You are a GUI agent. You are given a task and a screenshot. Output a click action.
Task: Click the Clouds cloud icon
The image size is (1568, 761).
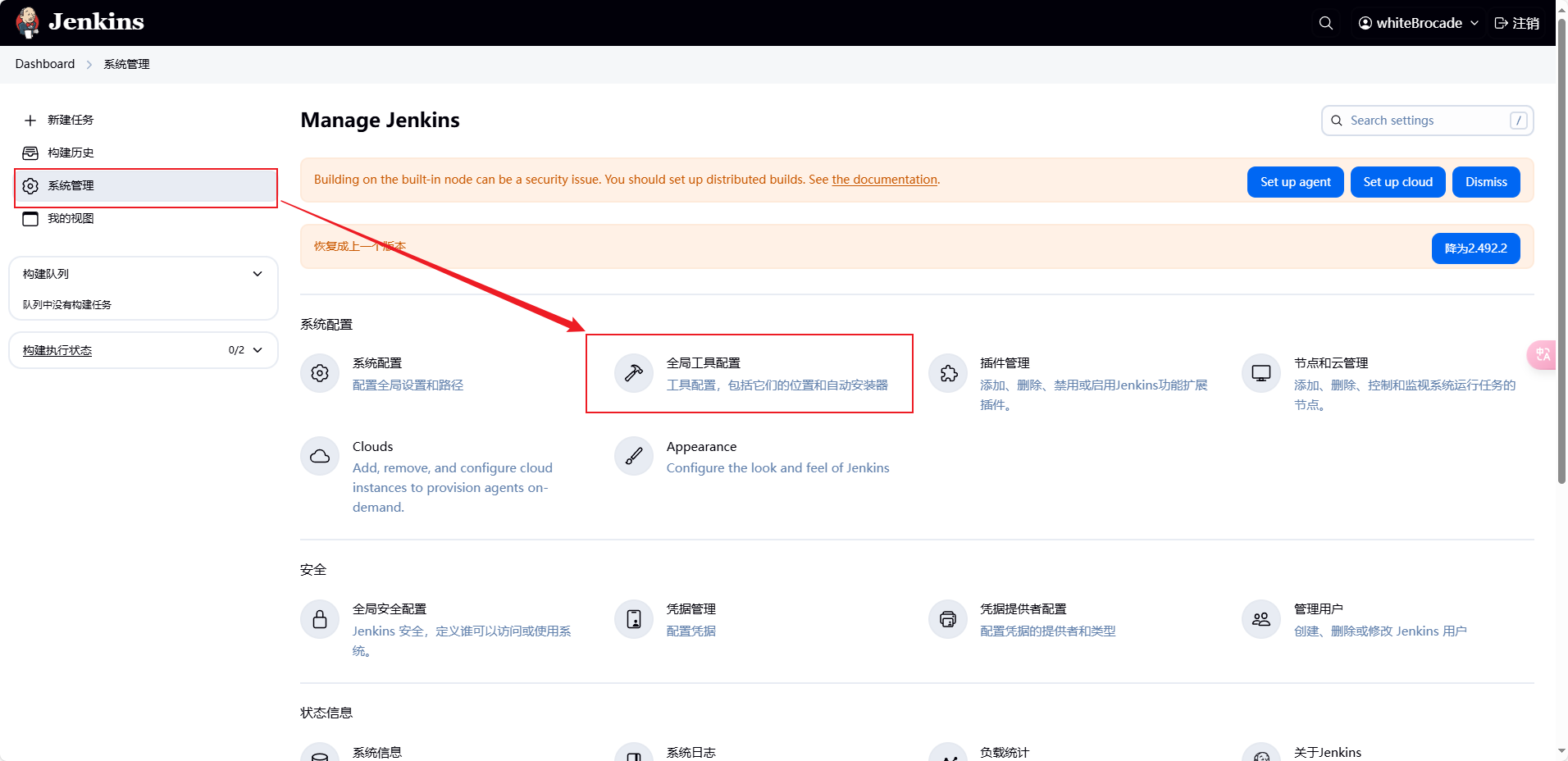tap(320, 456)
